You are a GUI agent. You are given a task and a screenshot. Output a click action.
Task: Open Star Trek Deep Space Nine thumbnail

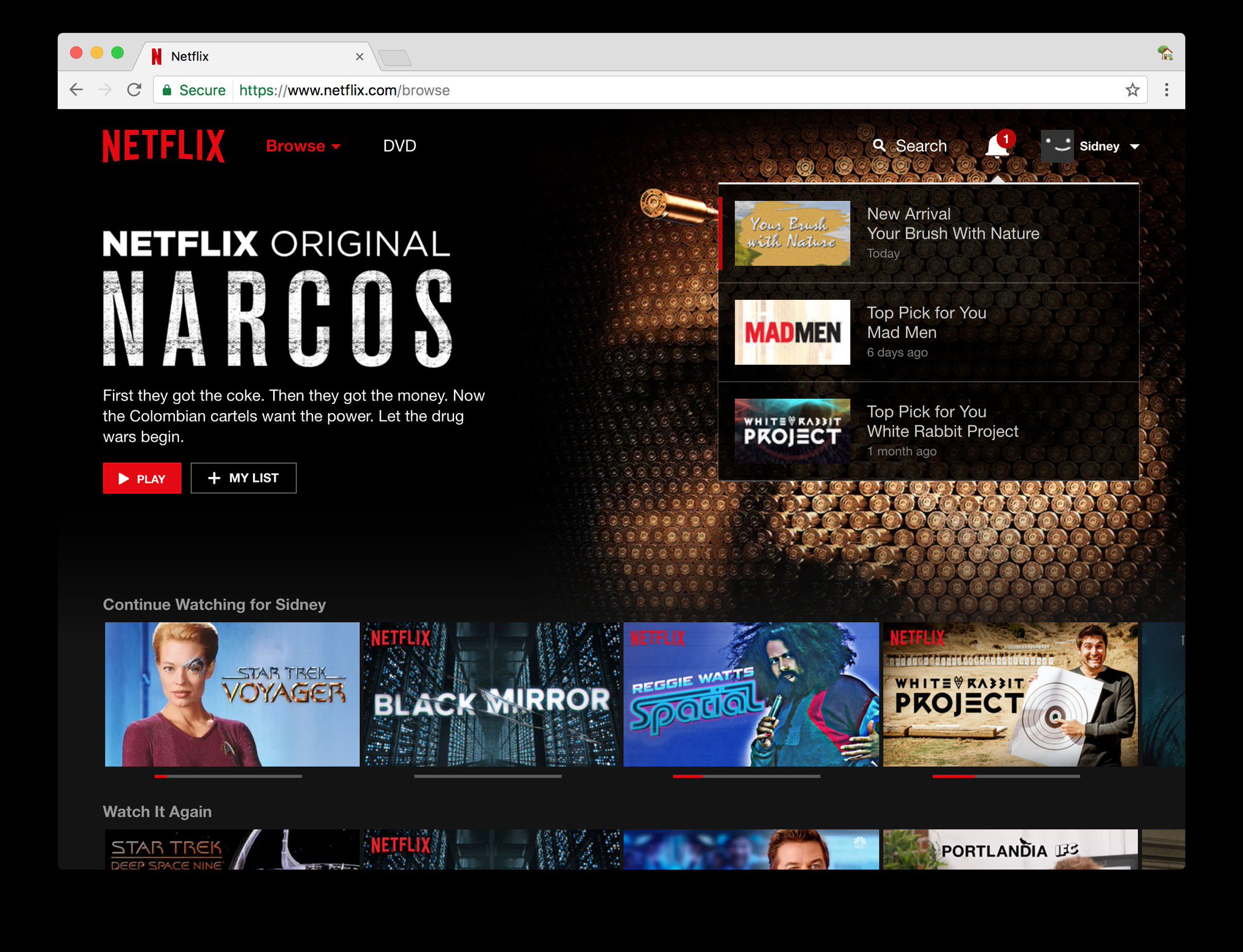pyautogui.click(x=232, y=849)
